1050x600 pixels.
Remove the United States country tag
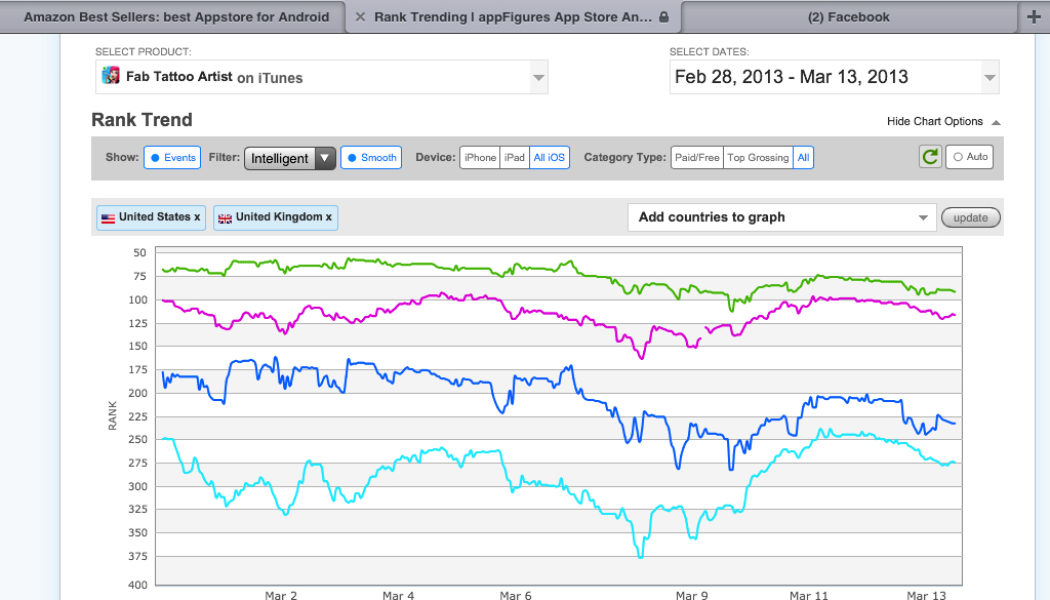(197, 217)
